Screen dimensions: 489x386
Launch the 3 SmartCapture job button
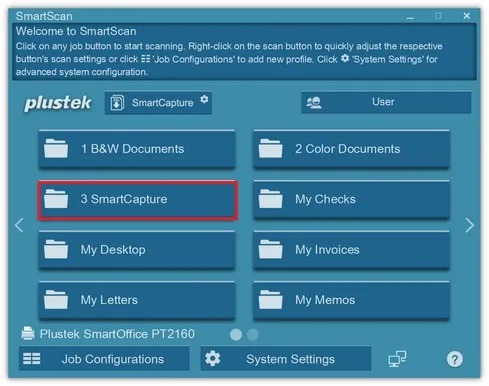click(x=138, y=200)
